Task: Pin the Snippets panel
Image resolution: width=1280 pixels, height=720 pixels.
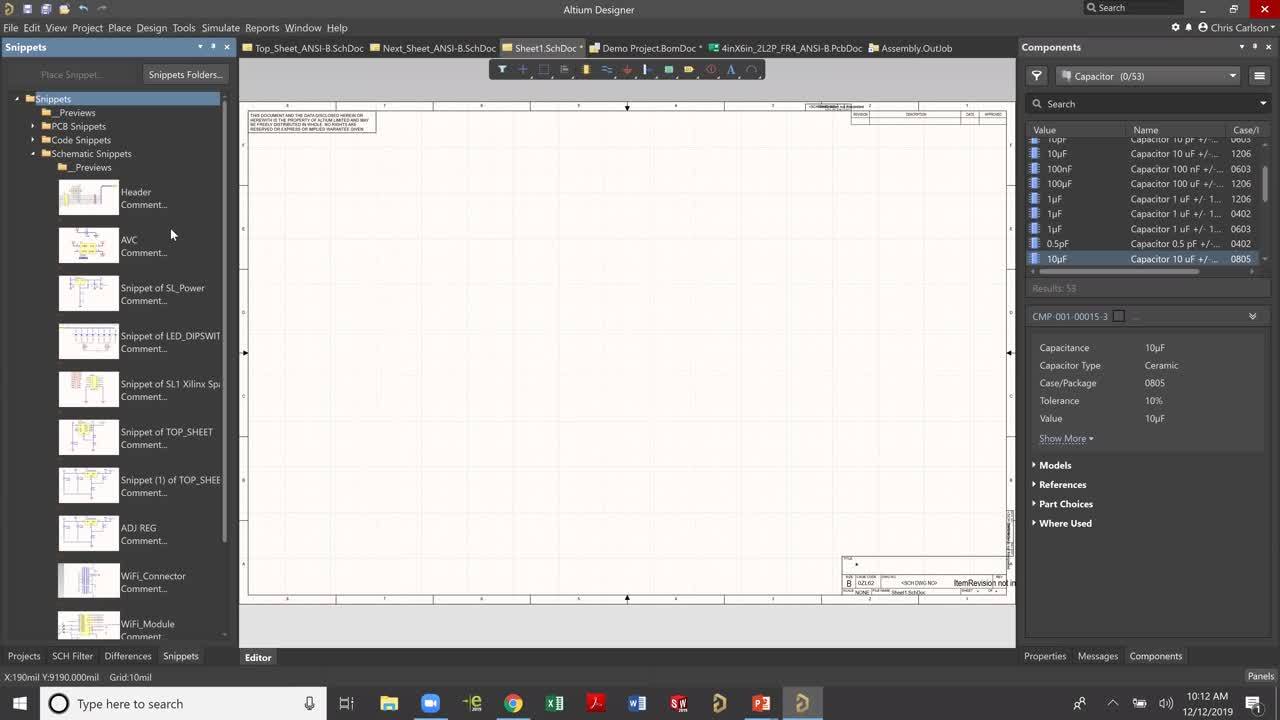Action: pos(212,46)
